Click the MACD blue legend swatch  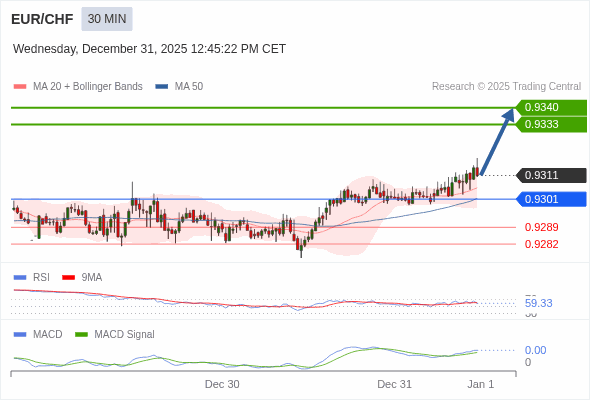point(20,335)
